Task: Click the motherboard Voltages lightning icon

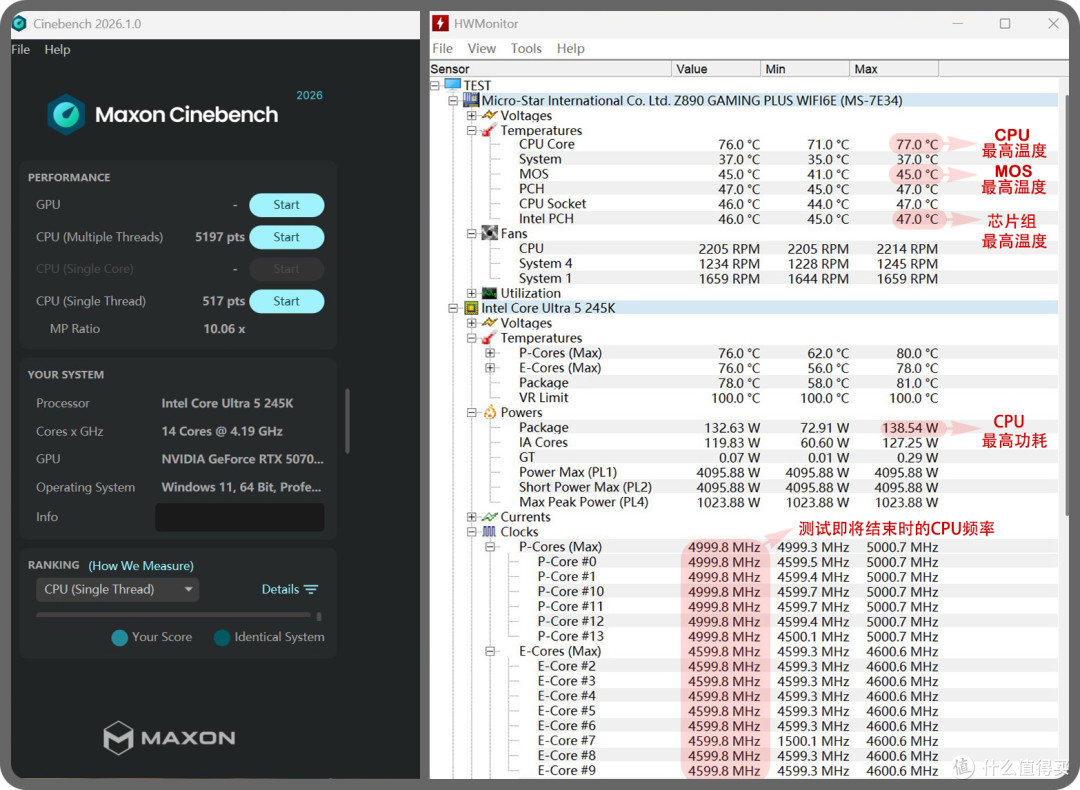Action: coord(490,115)
